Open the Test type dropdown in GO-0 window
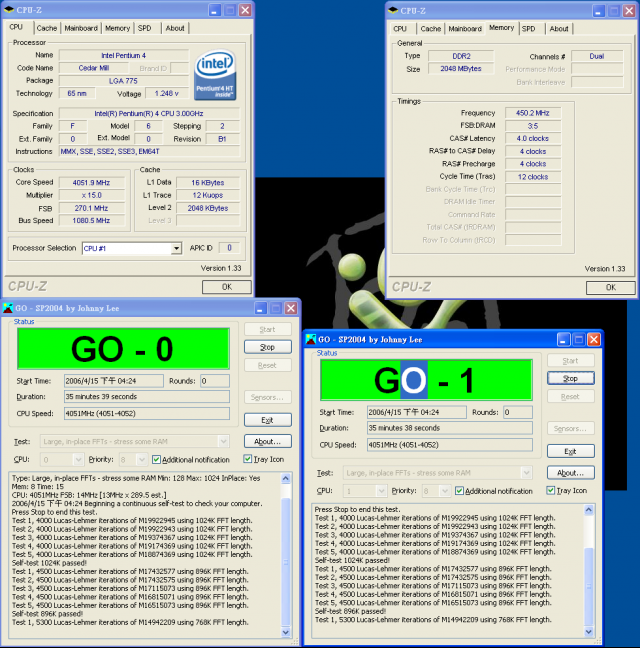 224,441
